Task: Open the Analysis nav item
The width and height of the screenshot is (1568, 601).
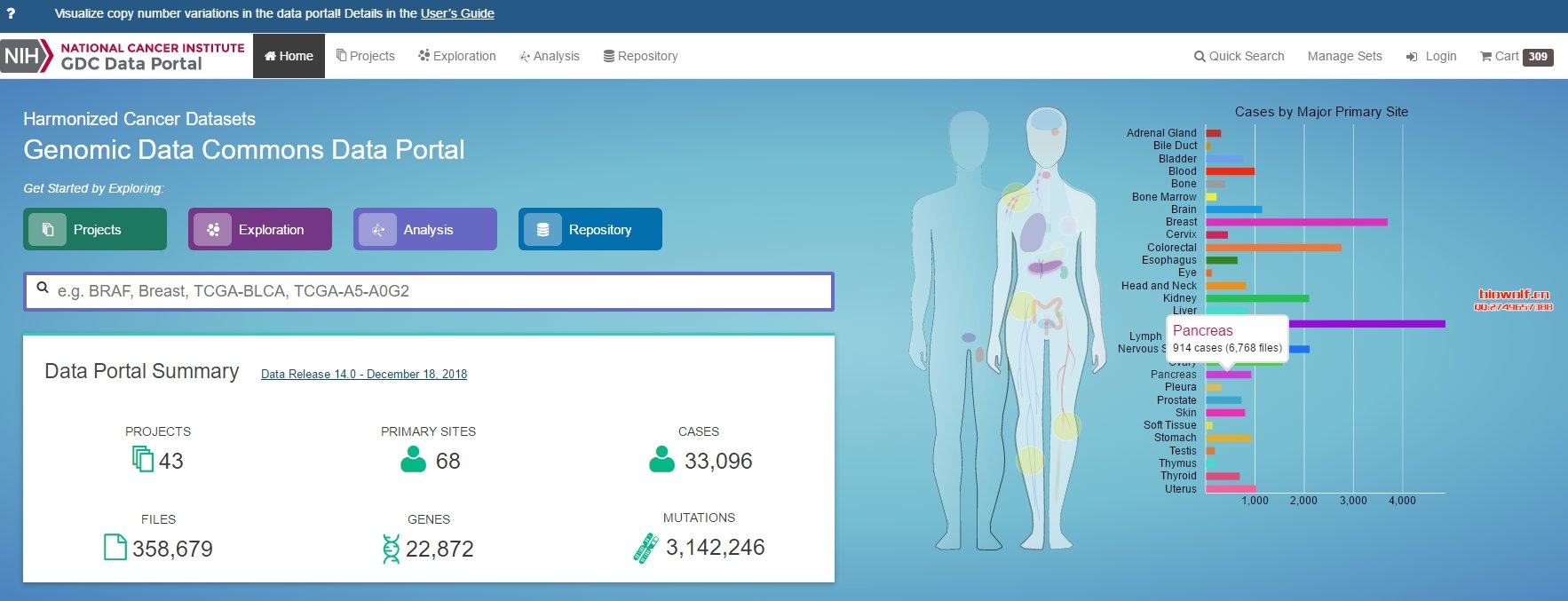Action: click(x=550, y=56)
